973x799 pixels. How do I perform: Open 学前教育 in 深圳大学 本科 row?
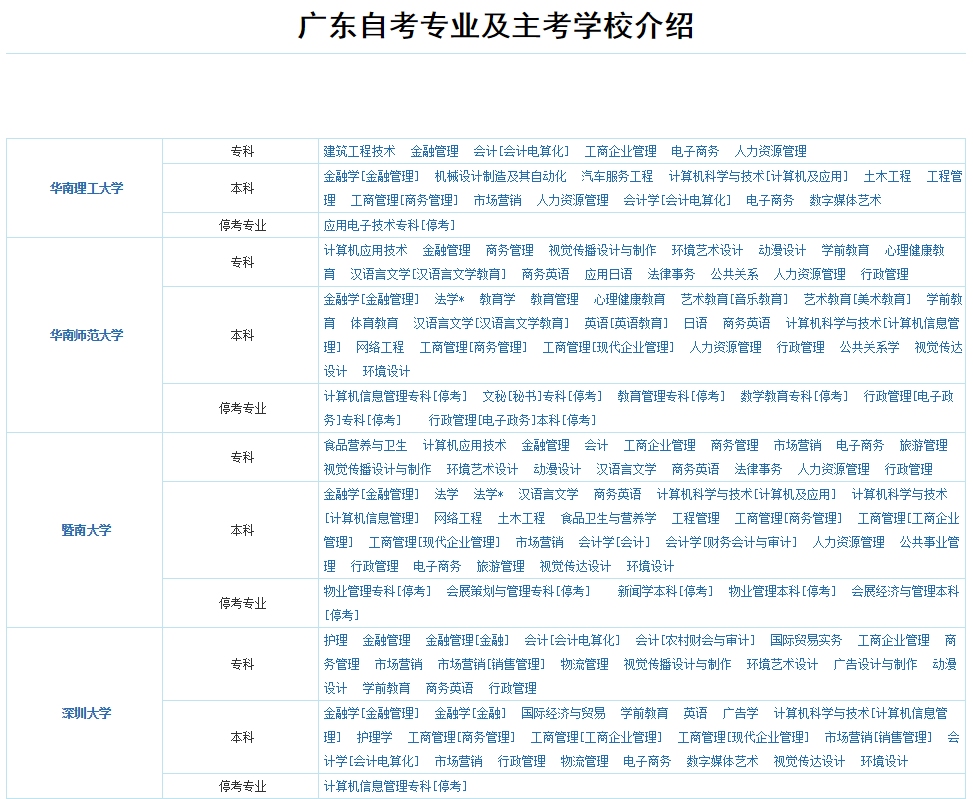click(x=644, y=714)
